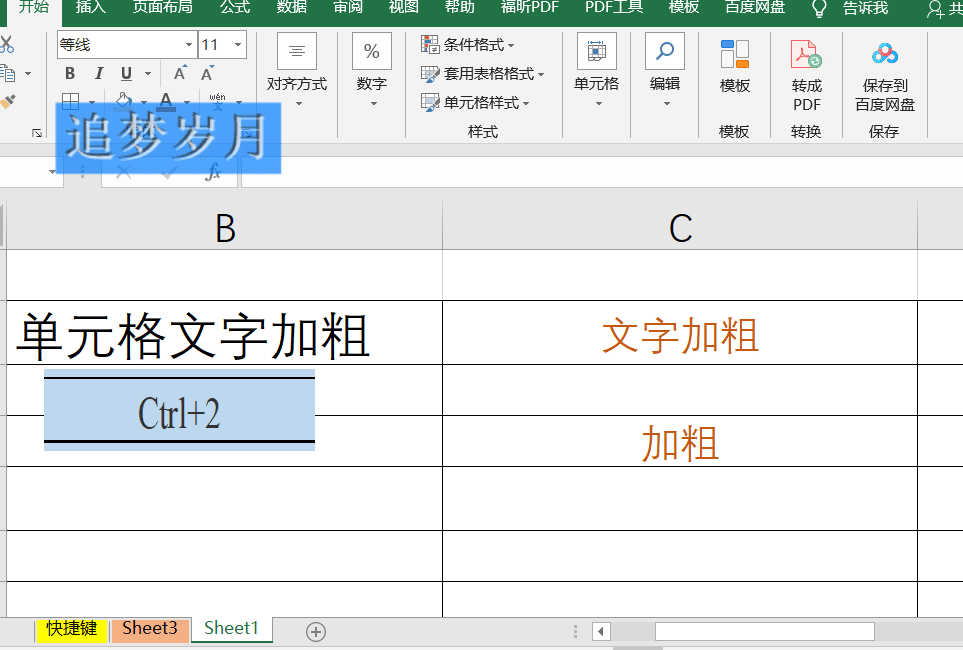Image resolution: width=963 pixels, height=650 pixels.
Task: Toggle Italic formatting
Action: click(x=98, y=73)
